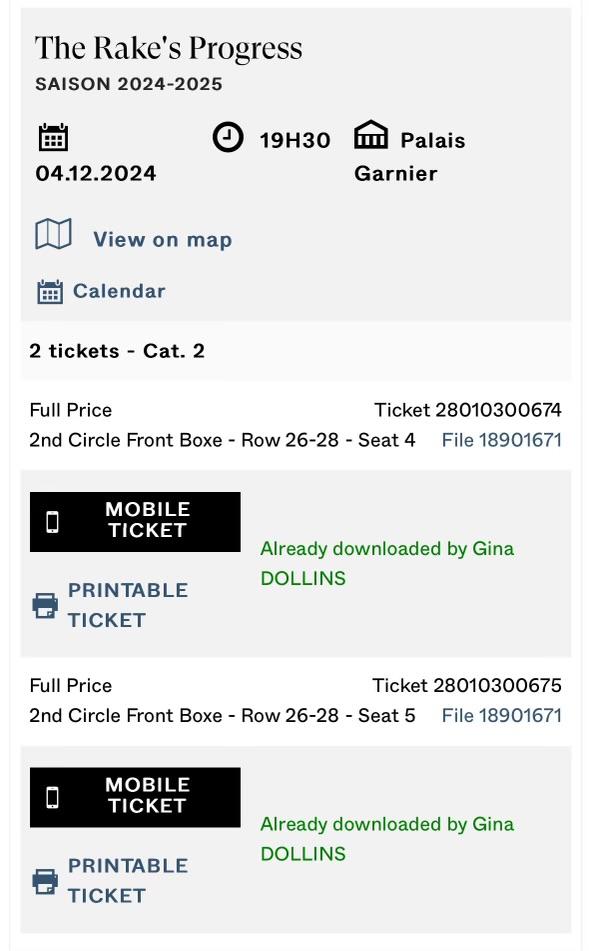
Task: Click the small calendar icon beside Calendar
Action: (50, 292)
